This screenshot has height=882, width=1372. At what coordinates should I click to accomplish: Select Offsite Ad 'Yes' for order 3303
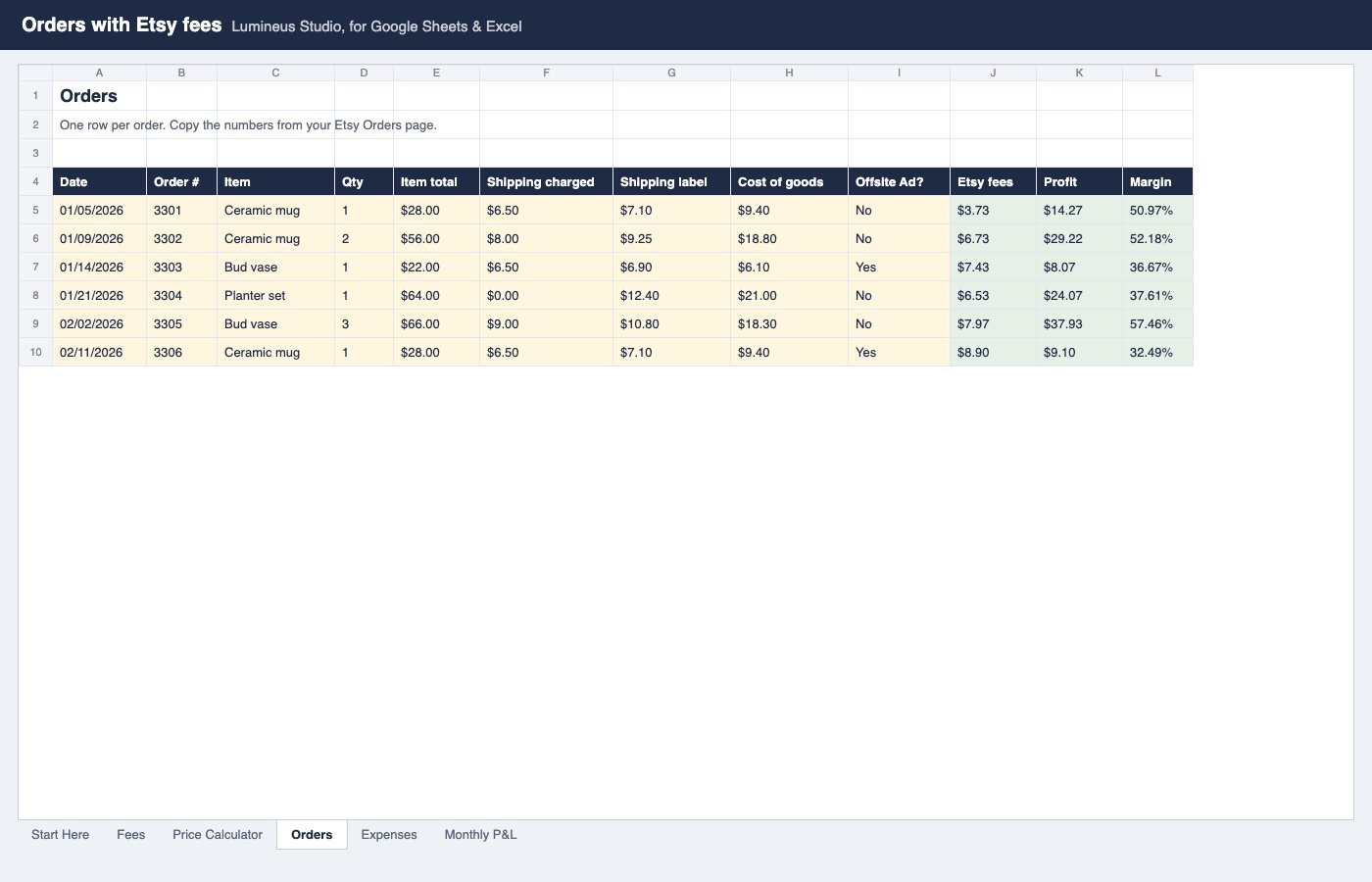pyautogui.click(x=899, y=268)
